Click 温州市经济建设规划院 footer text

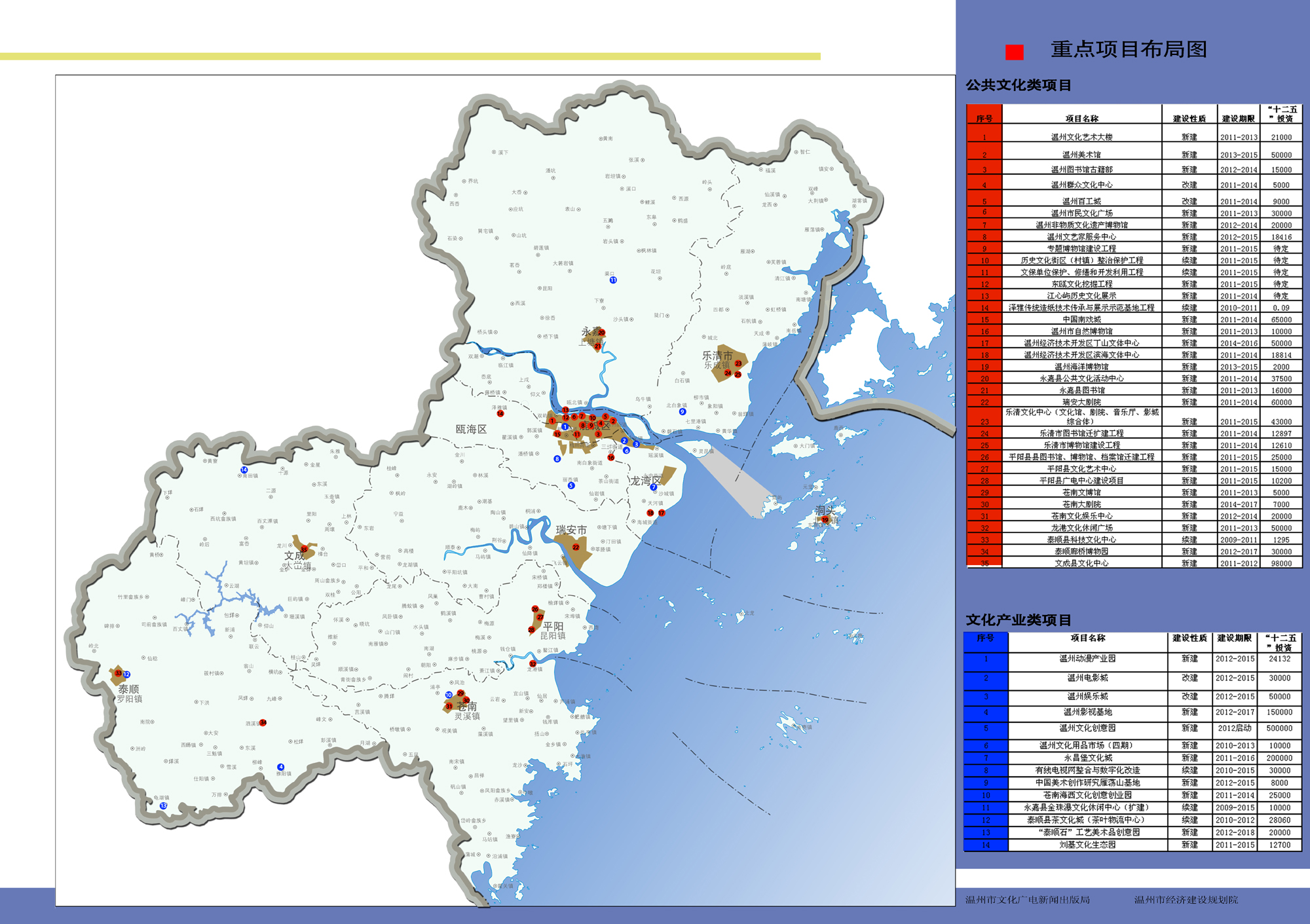coord(1186,900)
